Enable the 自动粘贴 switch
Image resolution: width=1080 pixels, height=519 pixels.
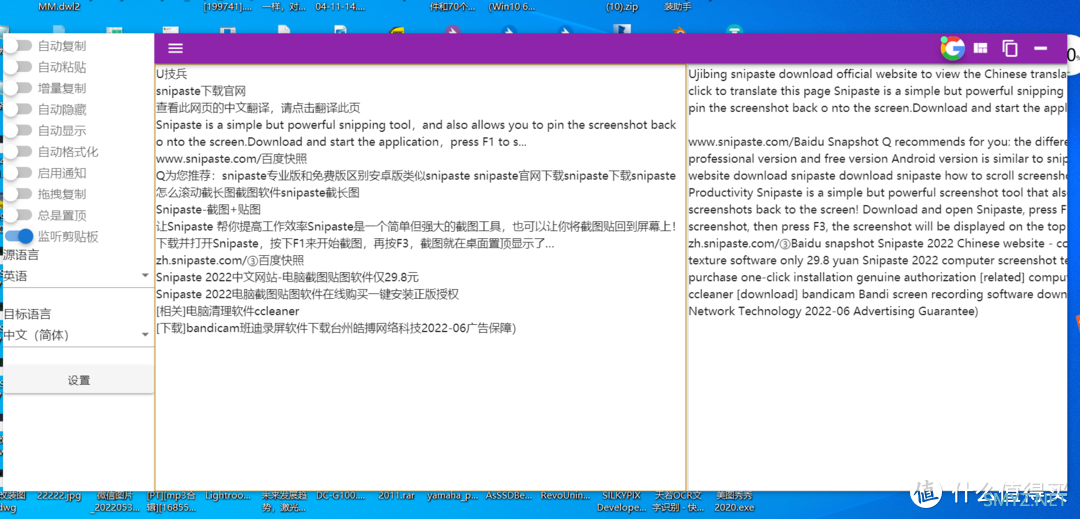(x=19, y=67)
